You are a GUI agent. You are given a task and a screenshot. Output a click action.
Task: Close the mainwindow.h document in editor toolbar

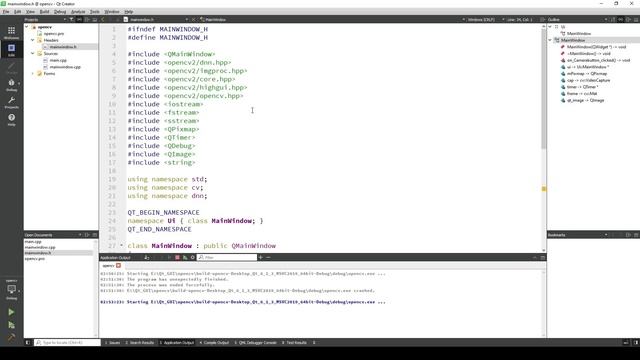click(x=193, y=19)
